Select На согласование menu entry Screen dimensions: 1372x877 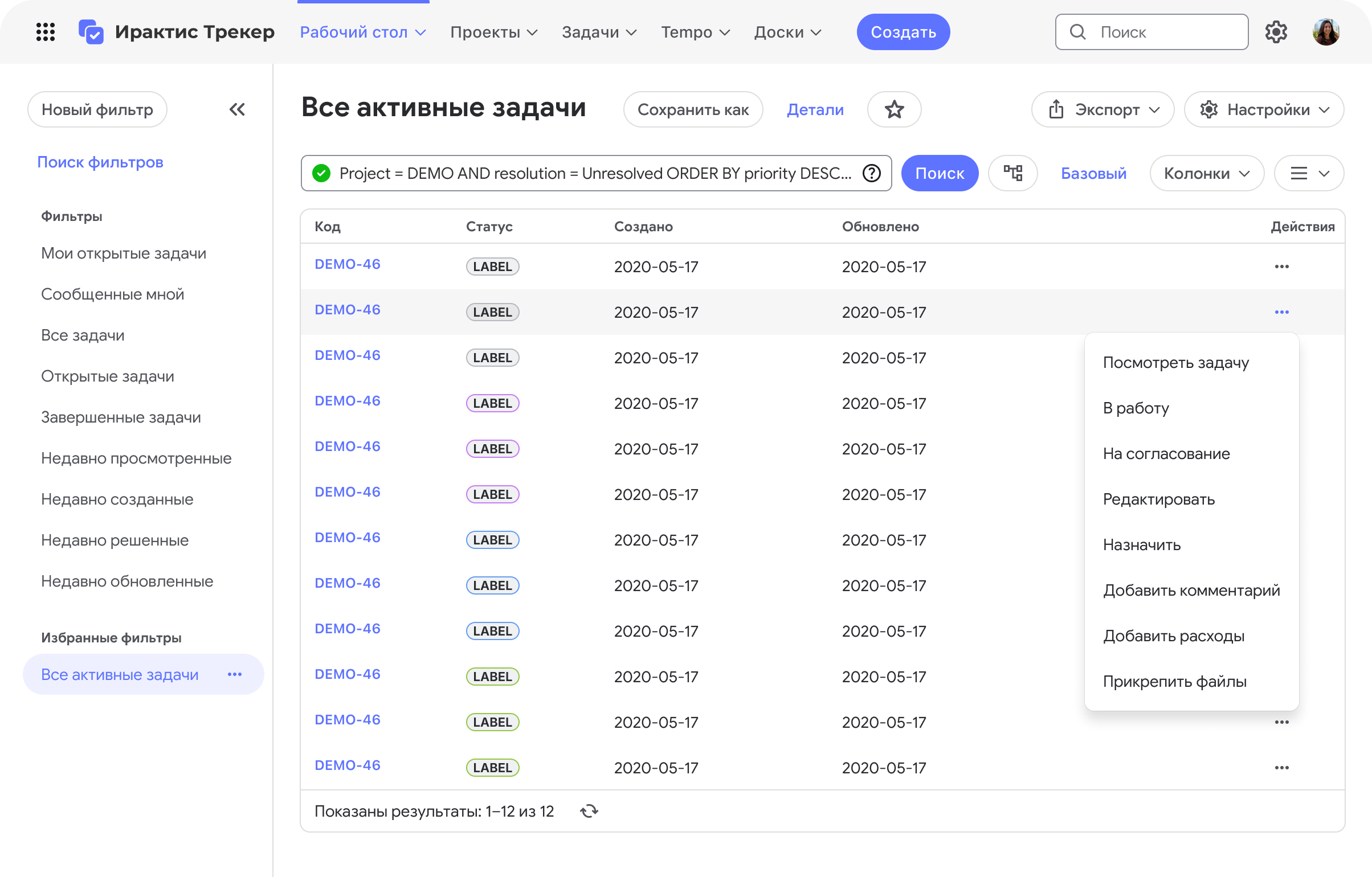point(1192,453)
